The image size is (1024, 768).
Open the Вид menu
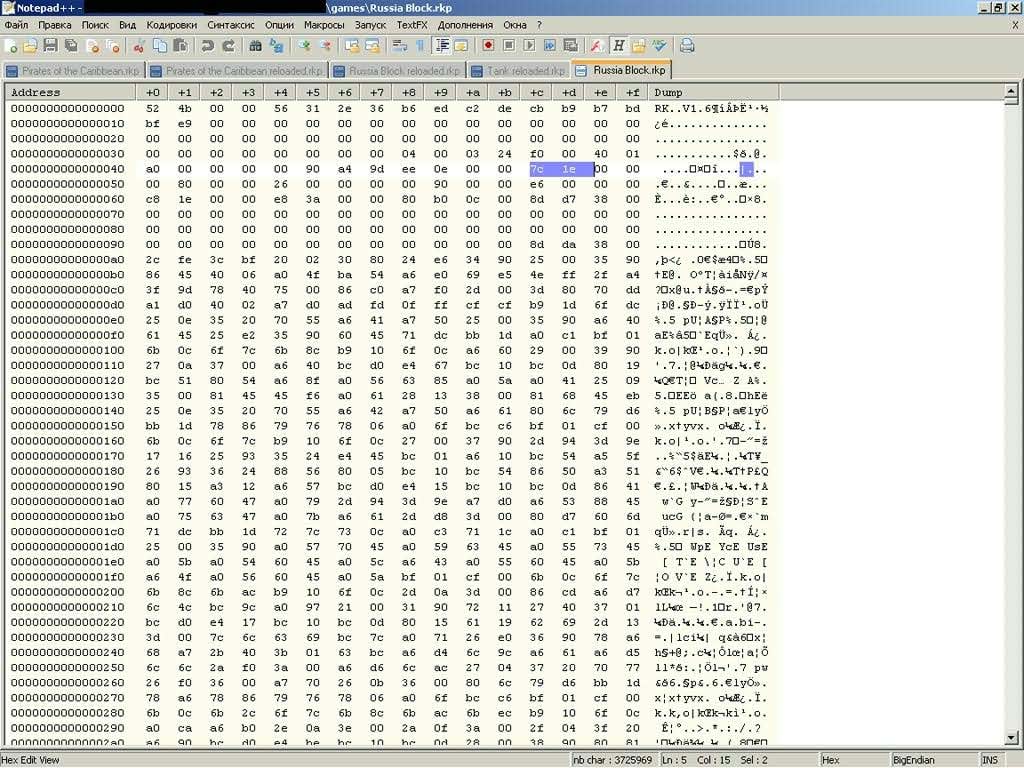point(127,25)
